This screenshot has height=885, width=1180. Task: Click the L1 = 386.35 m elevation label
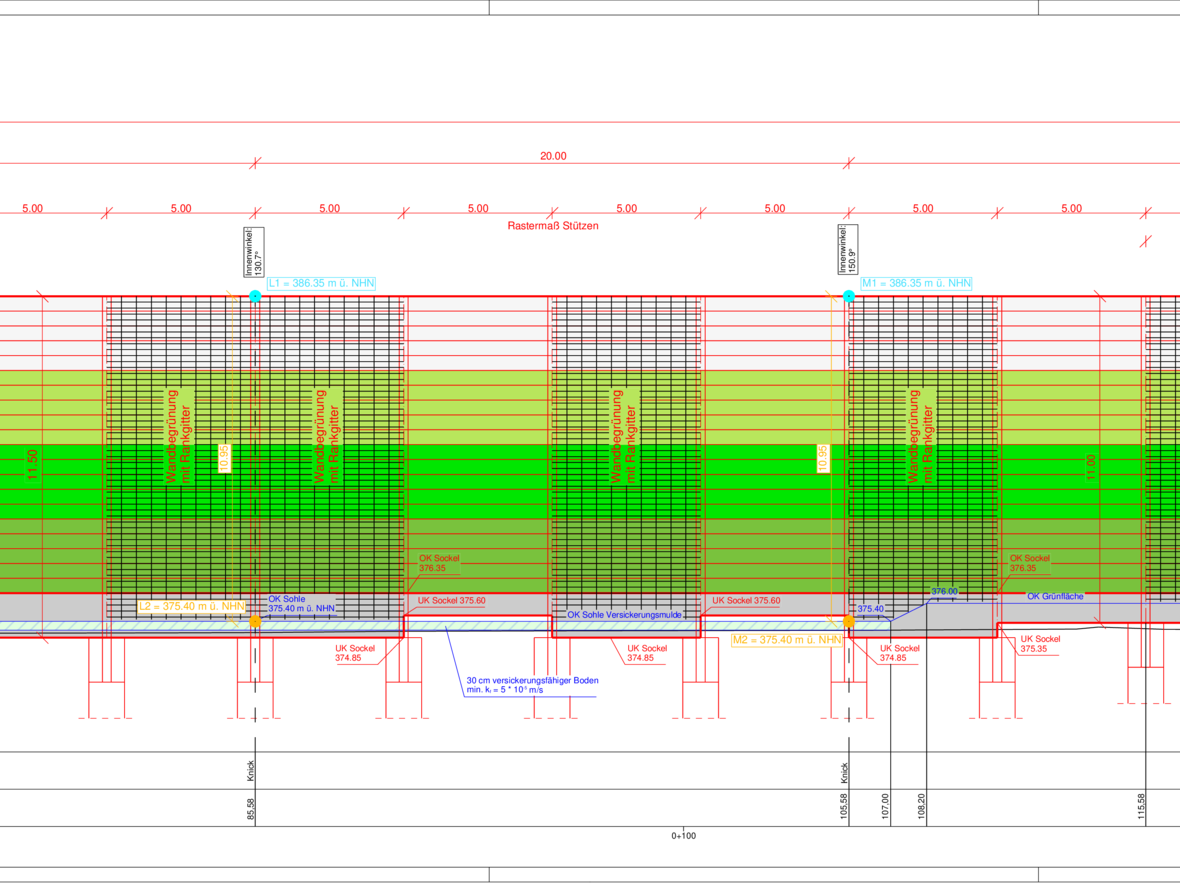pyautogui.click(x=321, y=283)
